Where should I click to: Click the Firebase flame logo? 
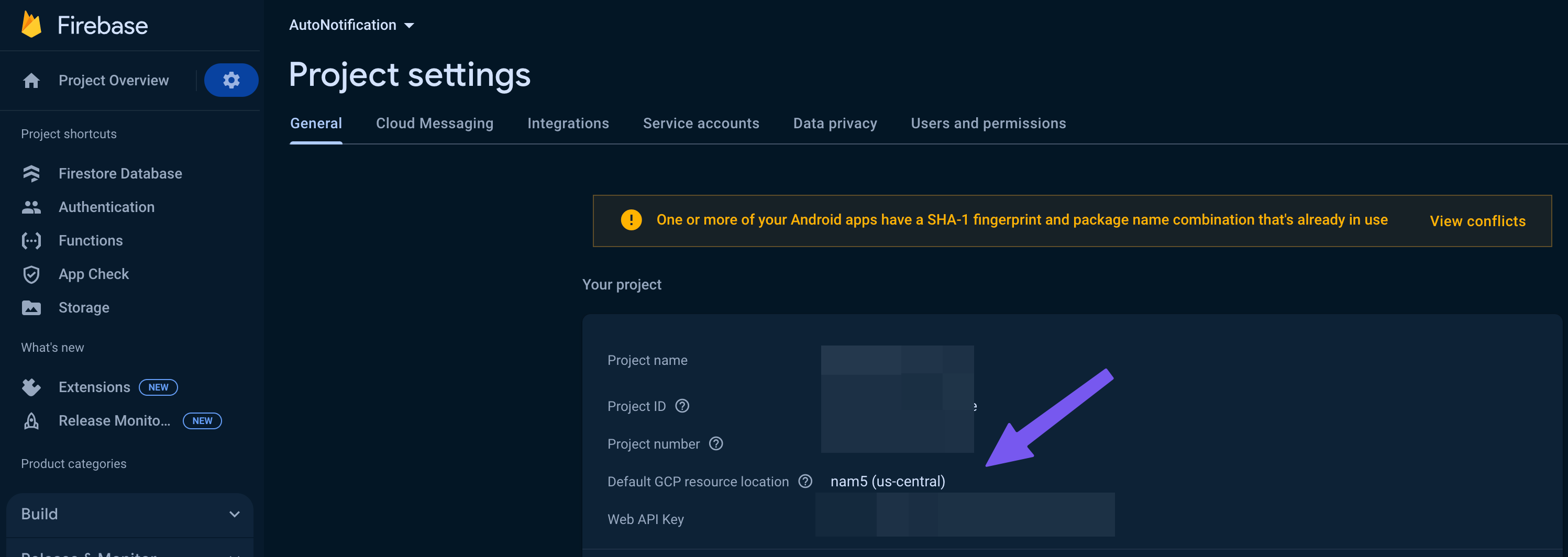pyautogui.click(x=31, y=25)
